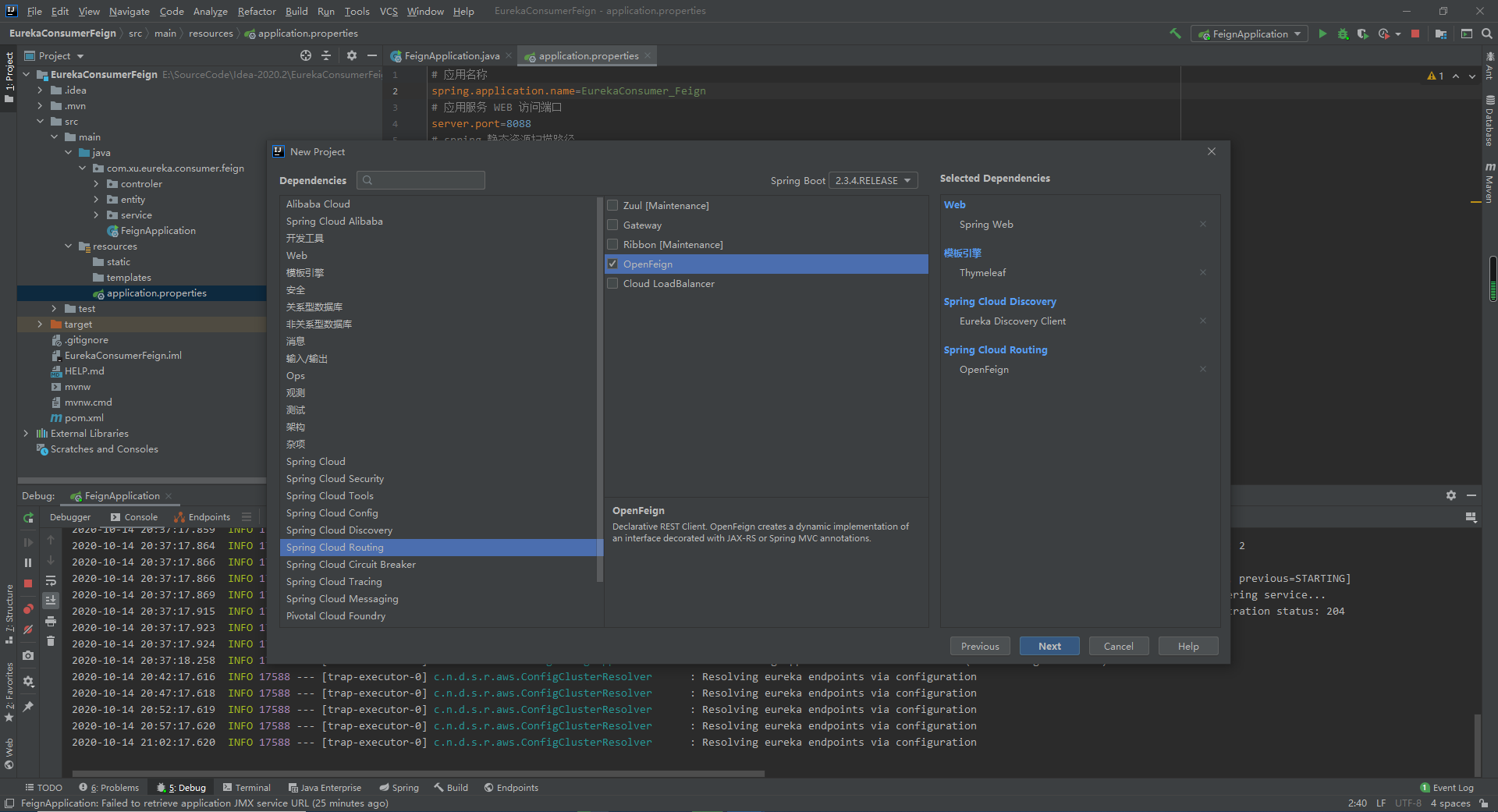Switch to Console tab in Debug panel
Screen dimensions: 1498x812
pyautogui.click(x=134, y=517)
